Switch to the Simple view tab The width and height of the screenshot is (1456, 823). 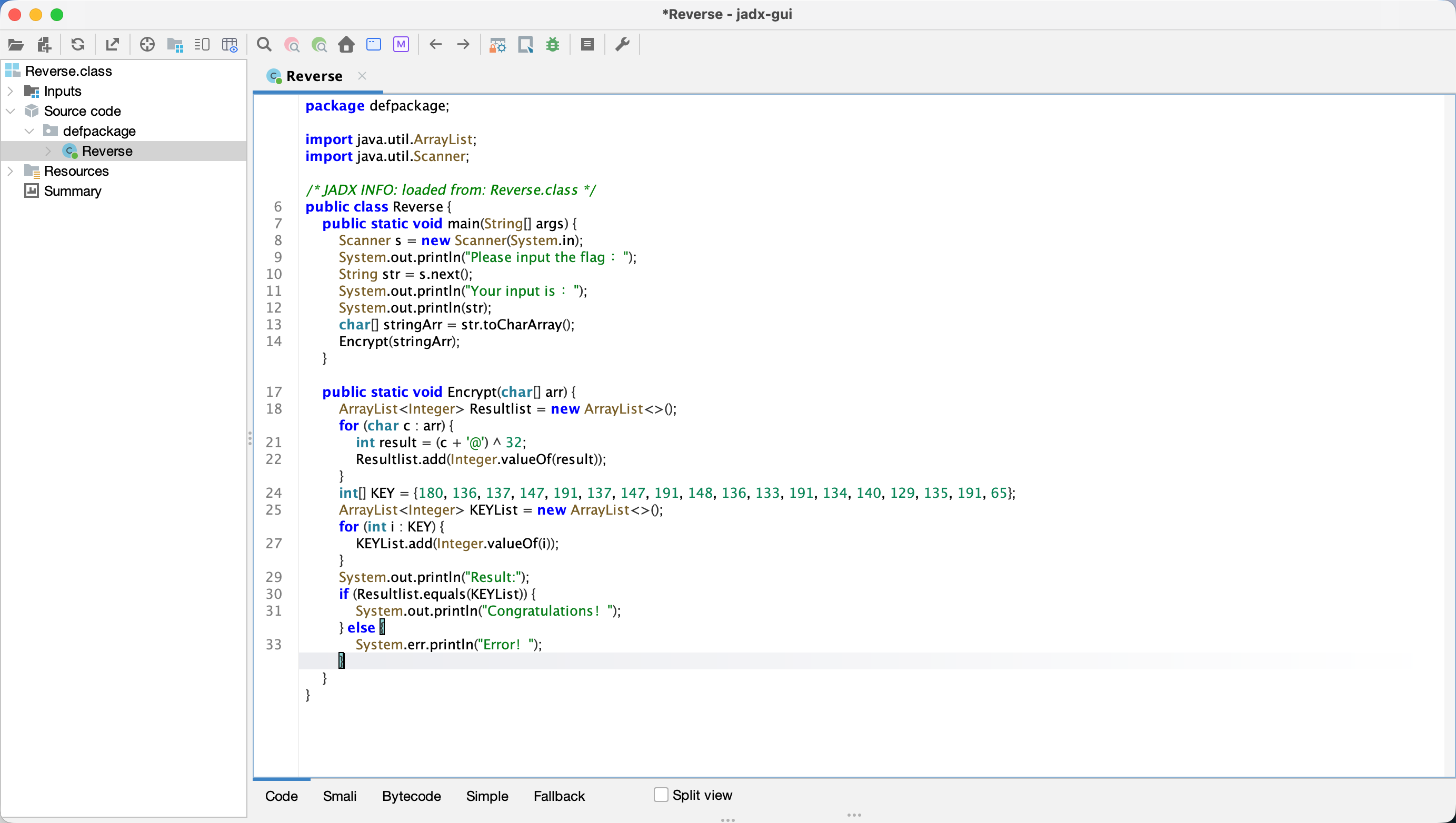coord(487,796)
